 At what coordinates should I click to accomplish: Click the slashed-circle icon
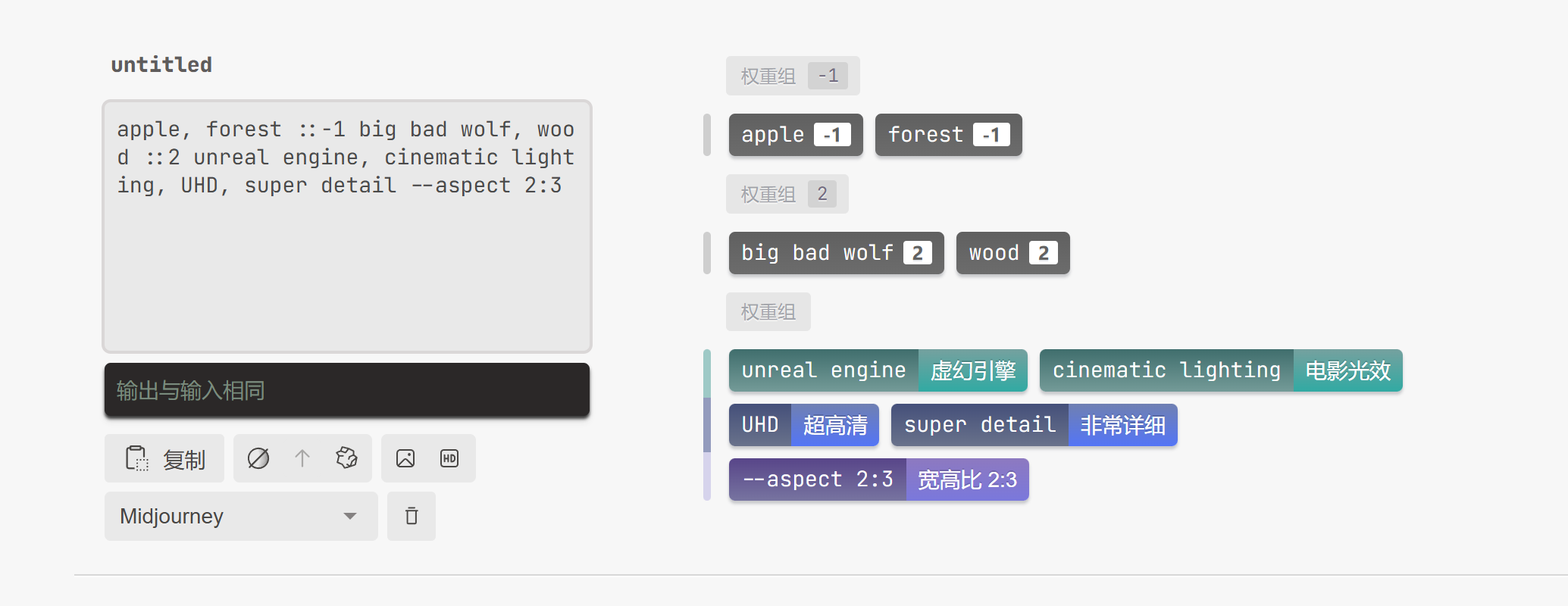coord(258,458)
